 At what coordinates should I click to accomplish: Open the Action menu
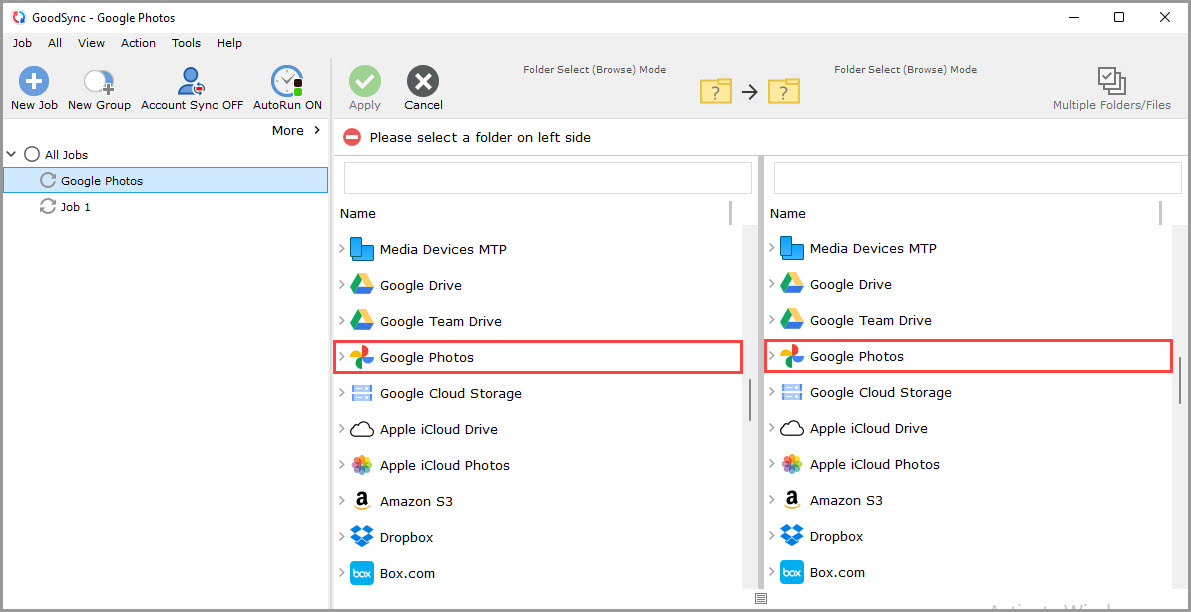138,43
